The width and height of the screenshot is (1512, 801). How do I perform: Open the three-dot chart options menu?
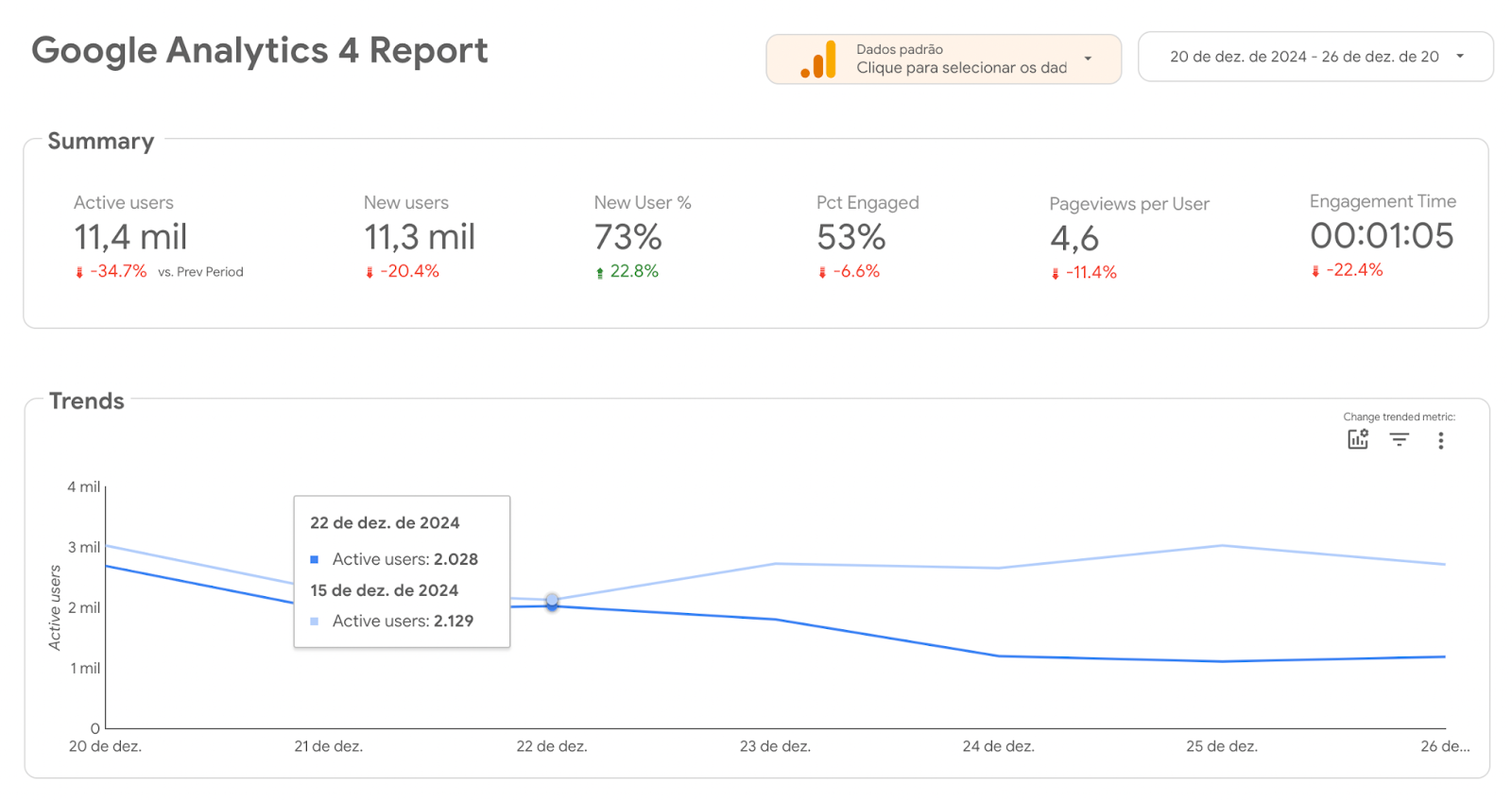pyautogui.click(x=1440, y=440)
